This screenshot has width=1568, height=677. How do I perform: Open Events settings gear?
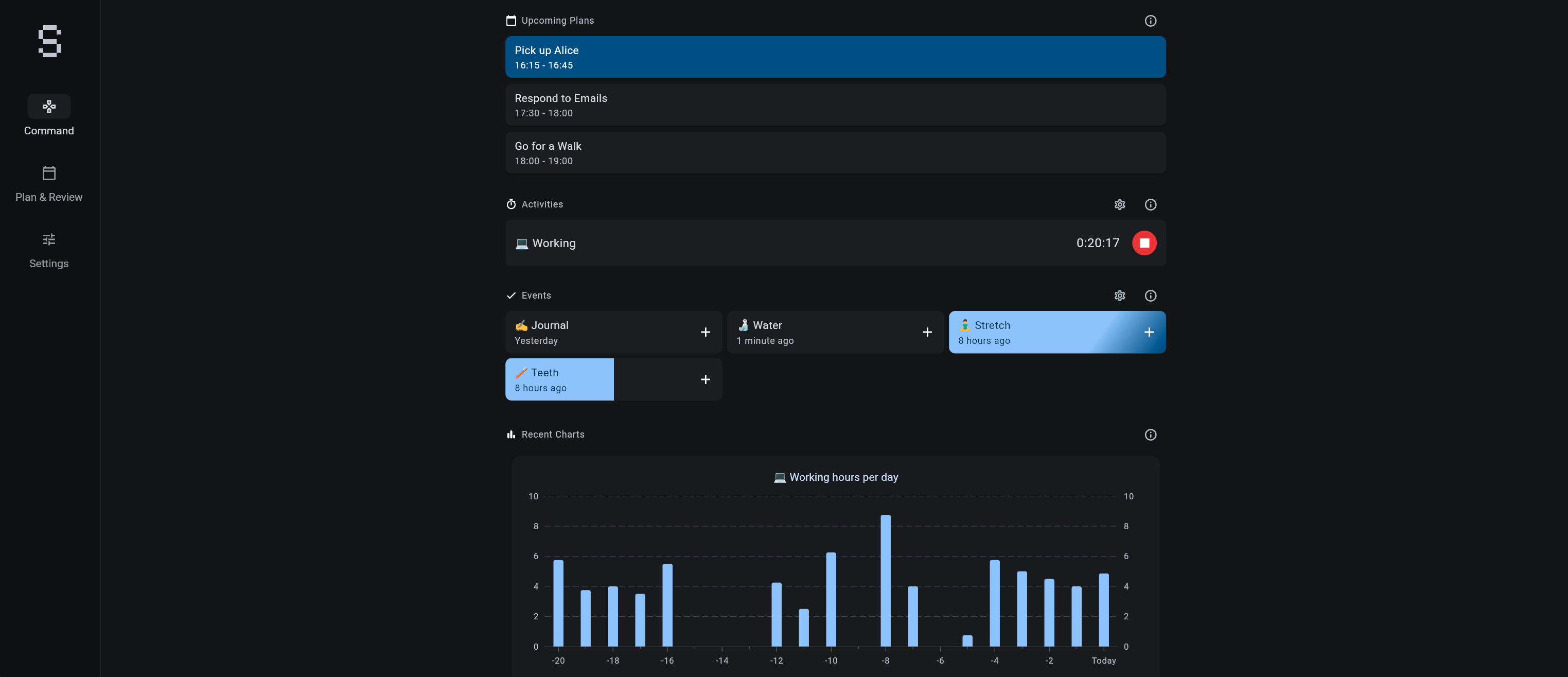pyautogui.click(x=1119, y=296)
